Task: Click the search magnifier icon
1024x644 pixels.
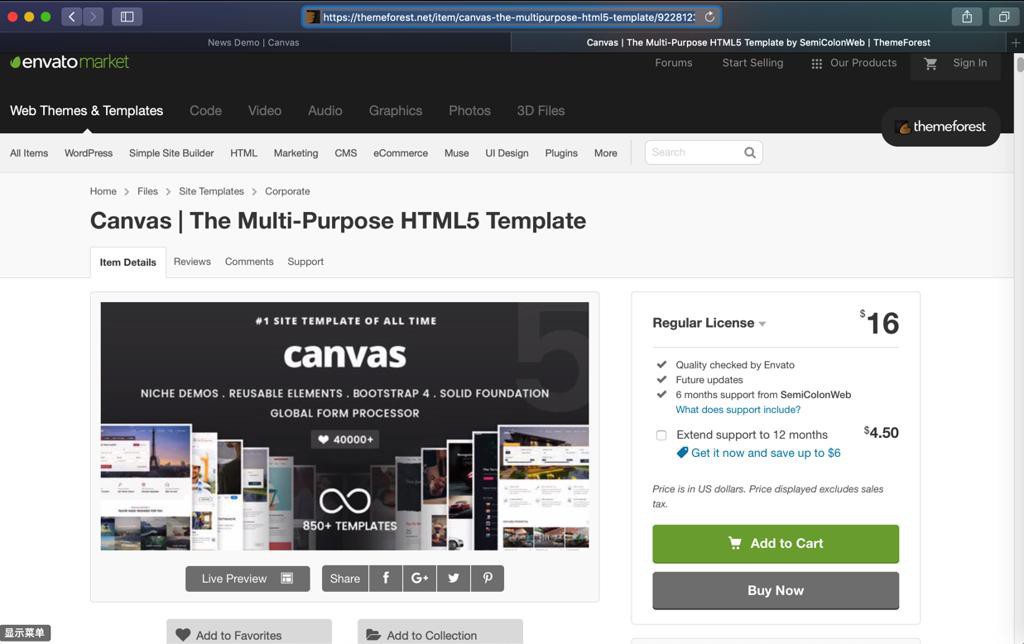Action: 750,152
